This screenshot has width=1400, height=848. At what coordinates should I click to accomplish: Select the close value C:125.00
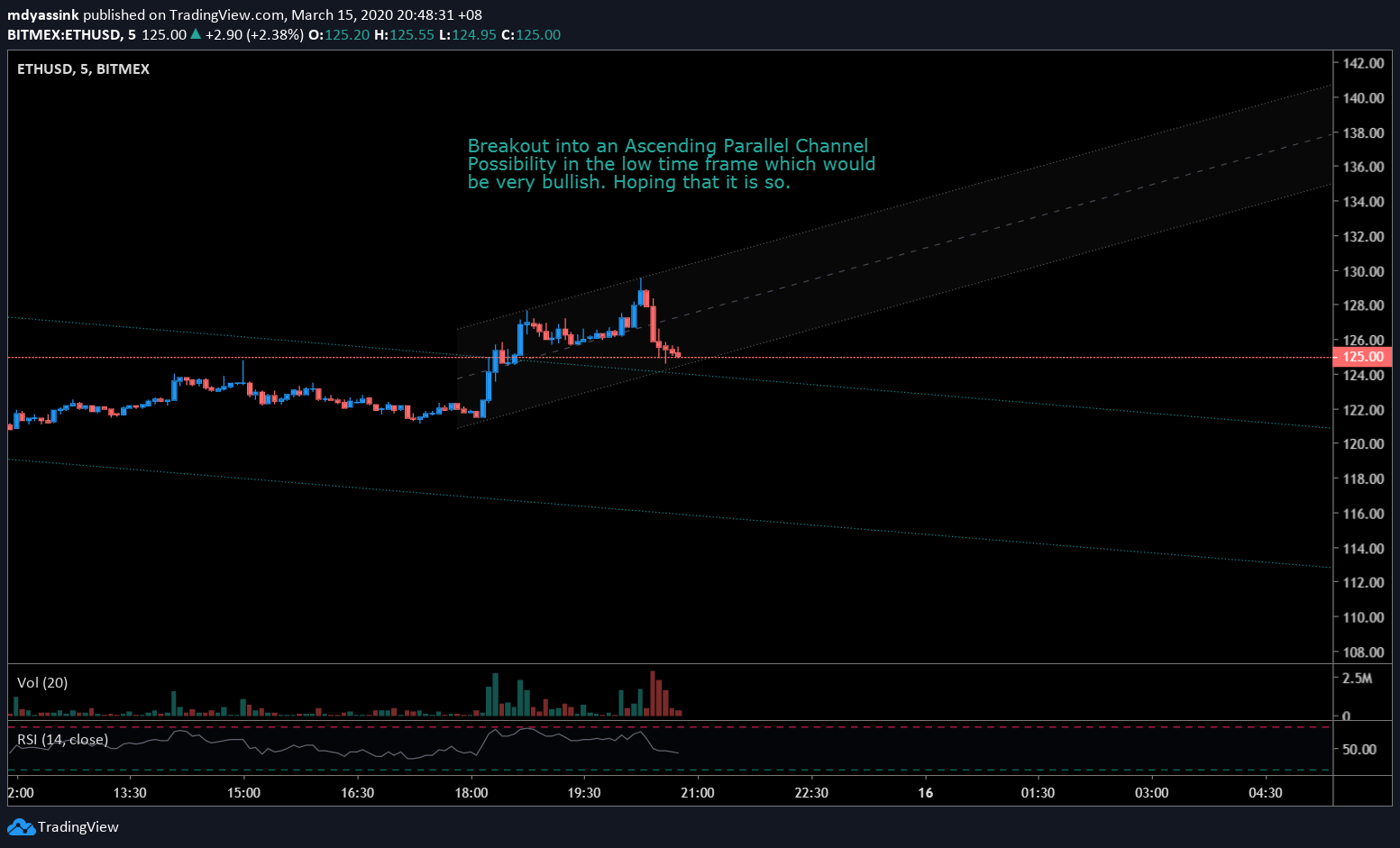(531, 35)
